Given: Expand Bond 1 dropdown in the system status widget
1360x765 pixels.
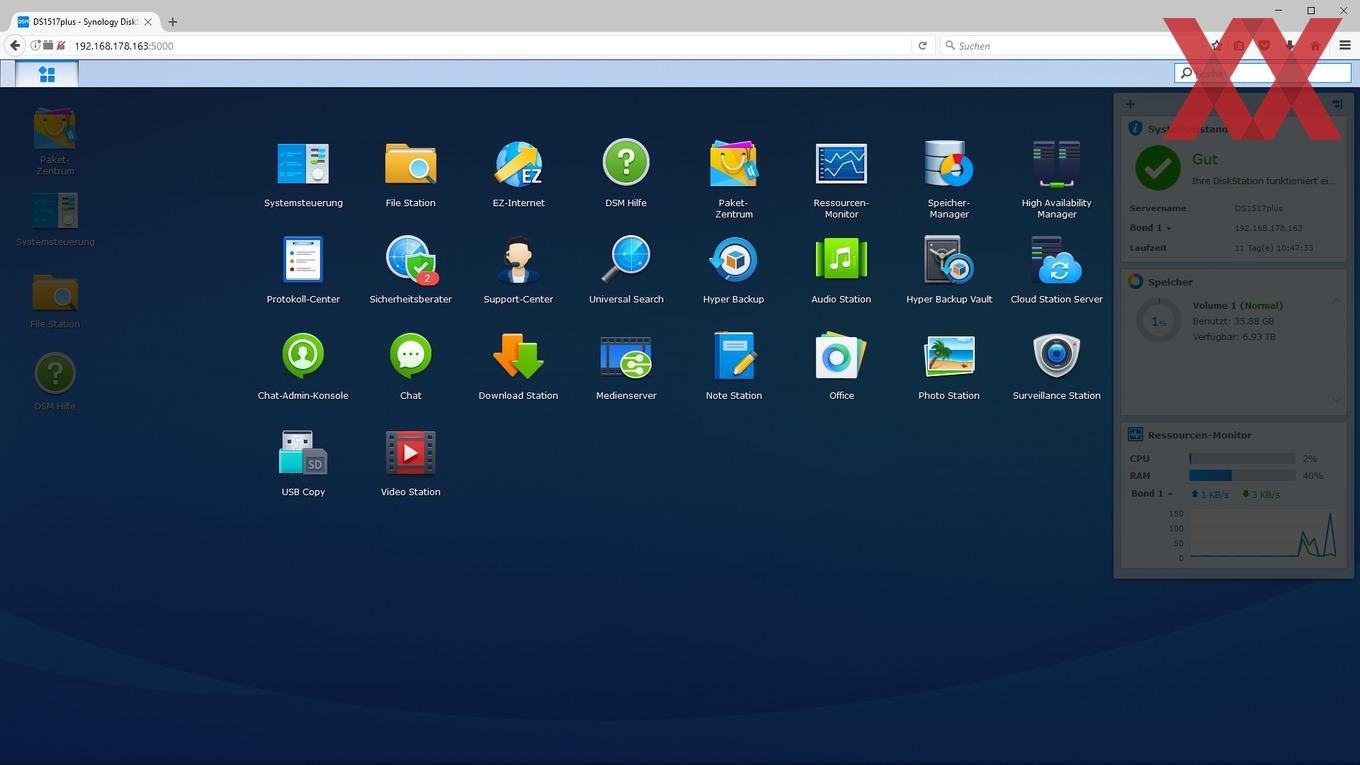Looking at the screenshot, I should point(1150,228).
